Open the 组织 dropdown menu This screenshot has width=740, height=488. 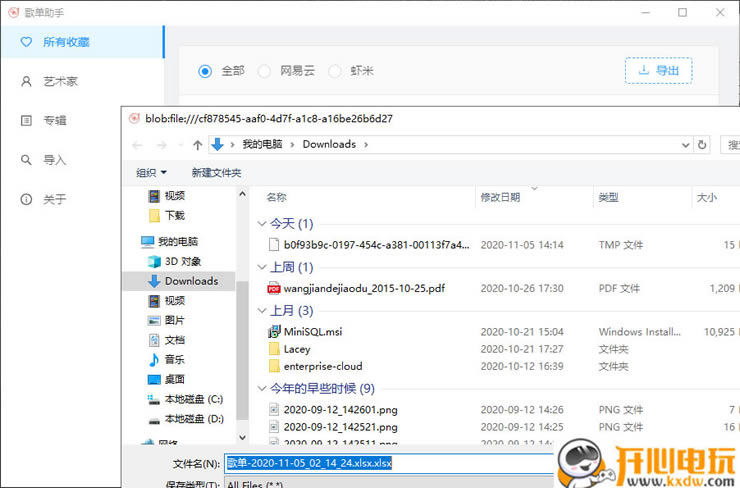click(151, 173)
